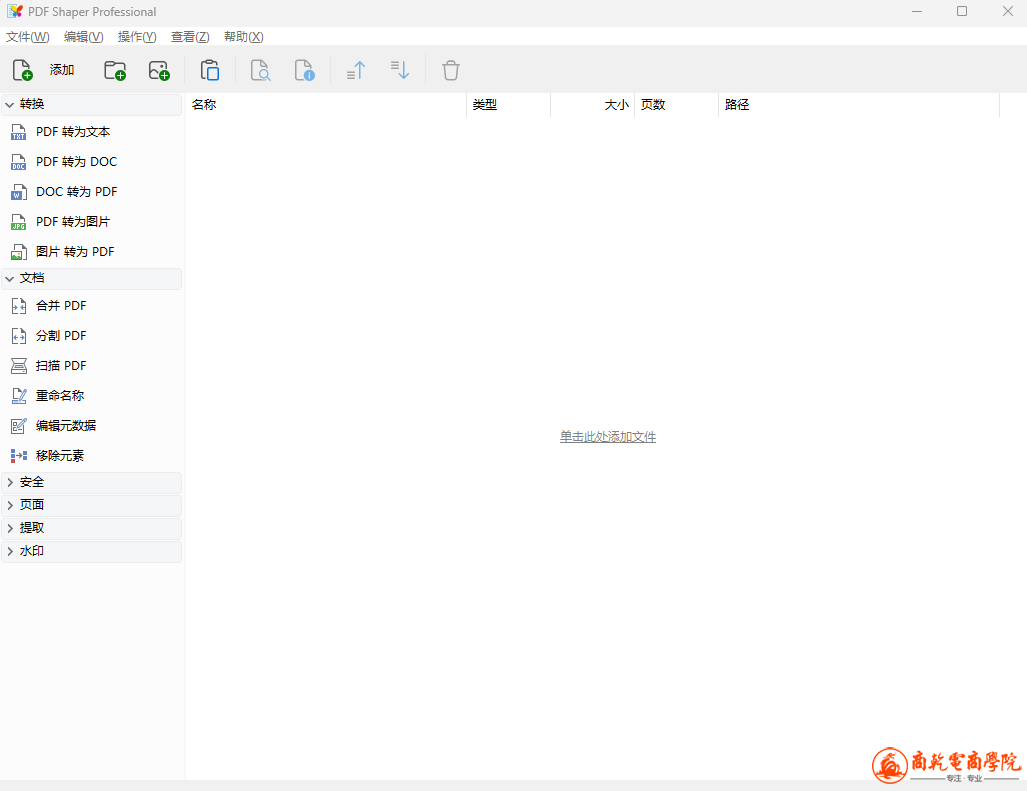
Task: Expand the 页面 section
Action: (x=32, y=505)
